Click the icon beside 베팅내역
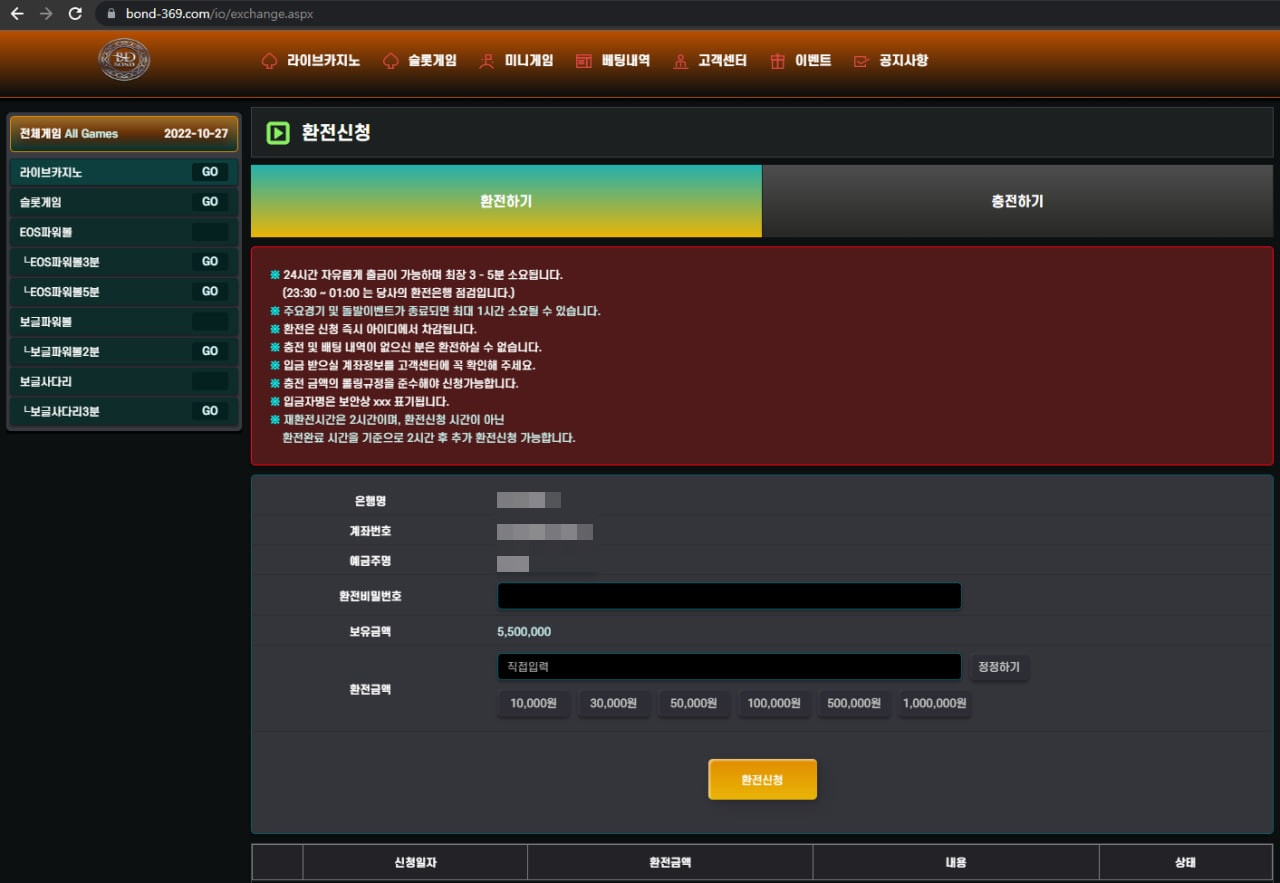1280x883 pixels. (584, 61)
